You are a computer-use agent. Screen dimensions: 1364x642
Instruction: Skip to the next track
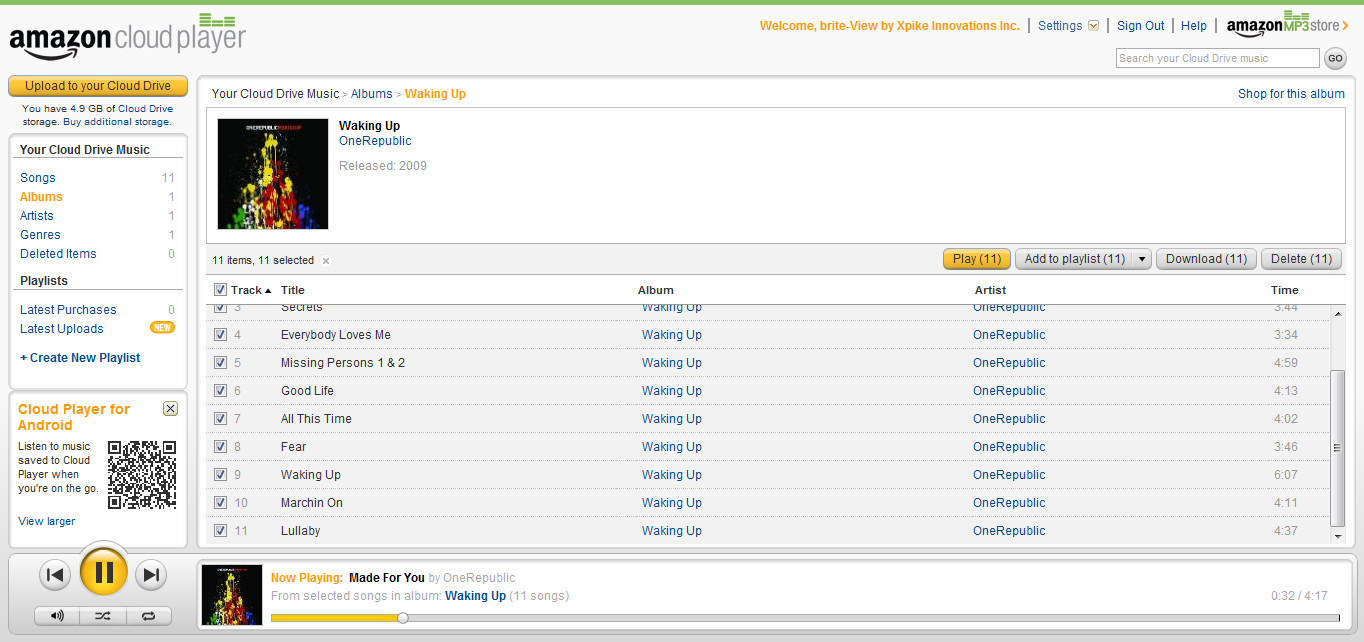point(151,574)
